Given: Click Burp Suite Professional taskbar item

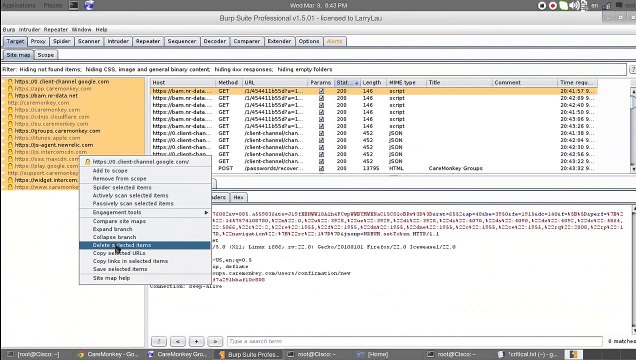Looking at the screenshot, I should click(249, 354).
